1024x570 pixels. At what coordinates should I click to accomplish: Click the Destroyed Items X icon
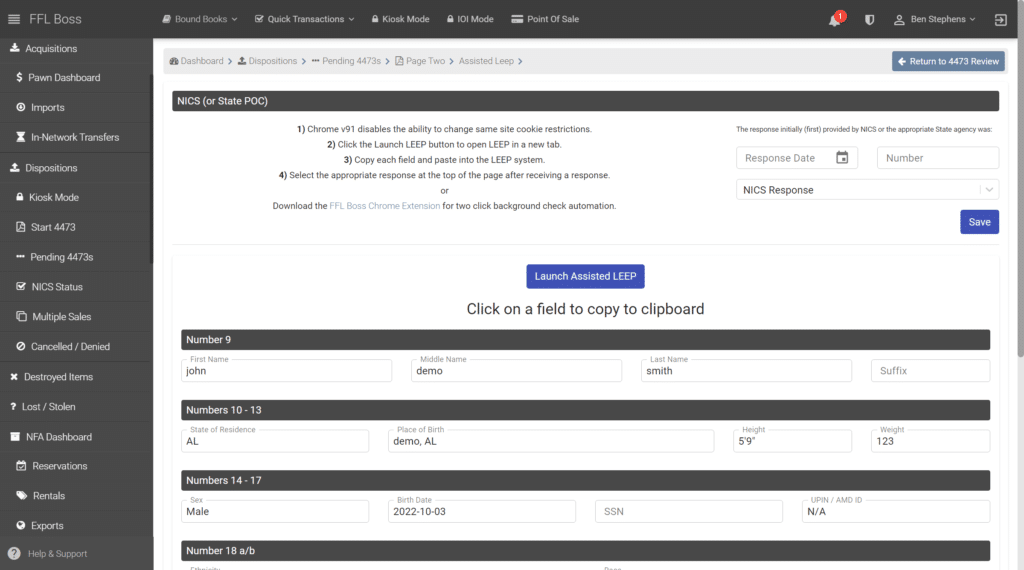14,377
